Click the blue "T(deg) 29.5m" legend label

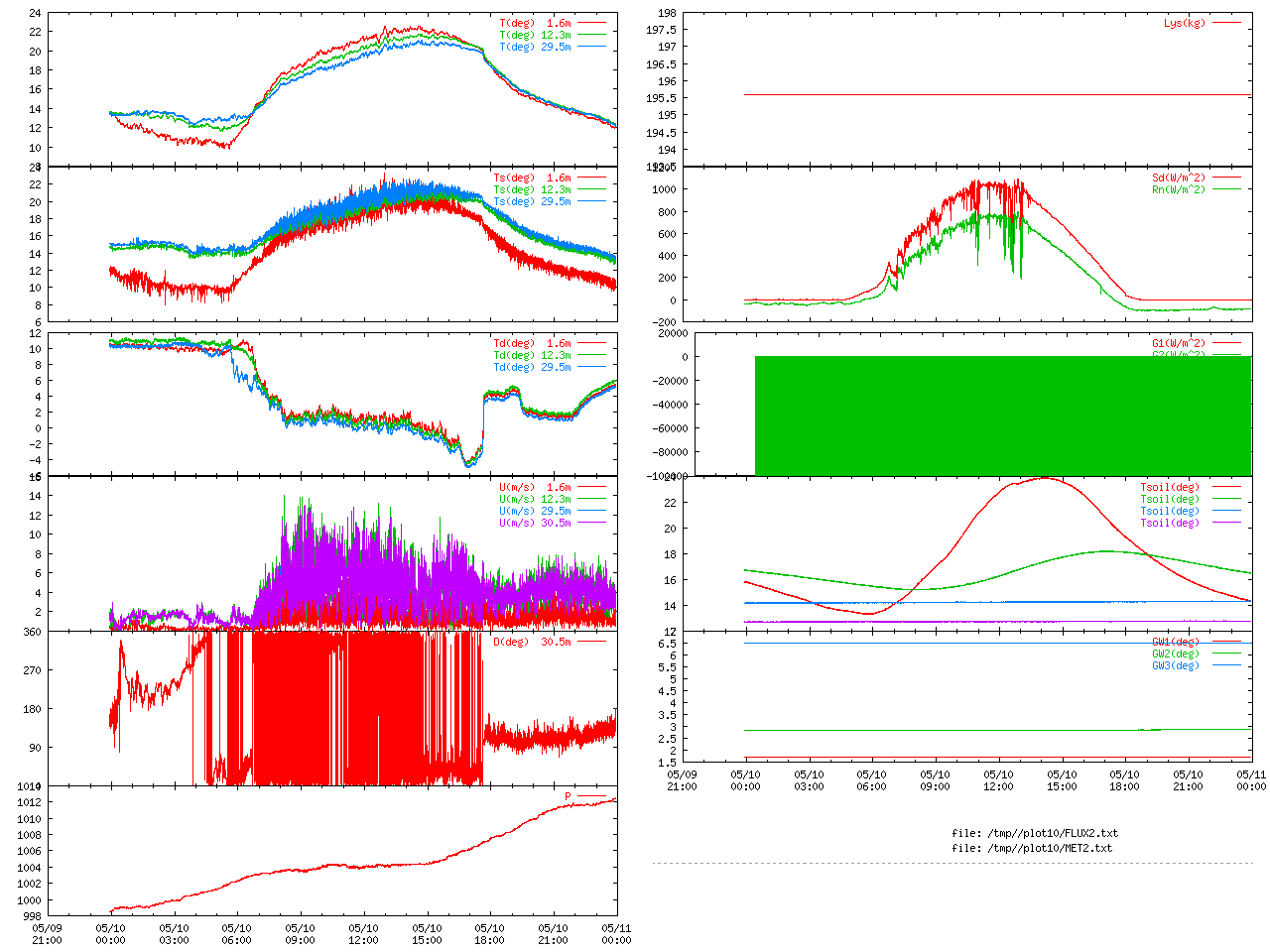point(536,47)
